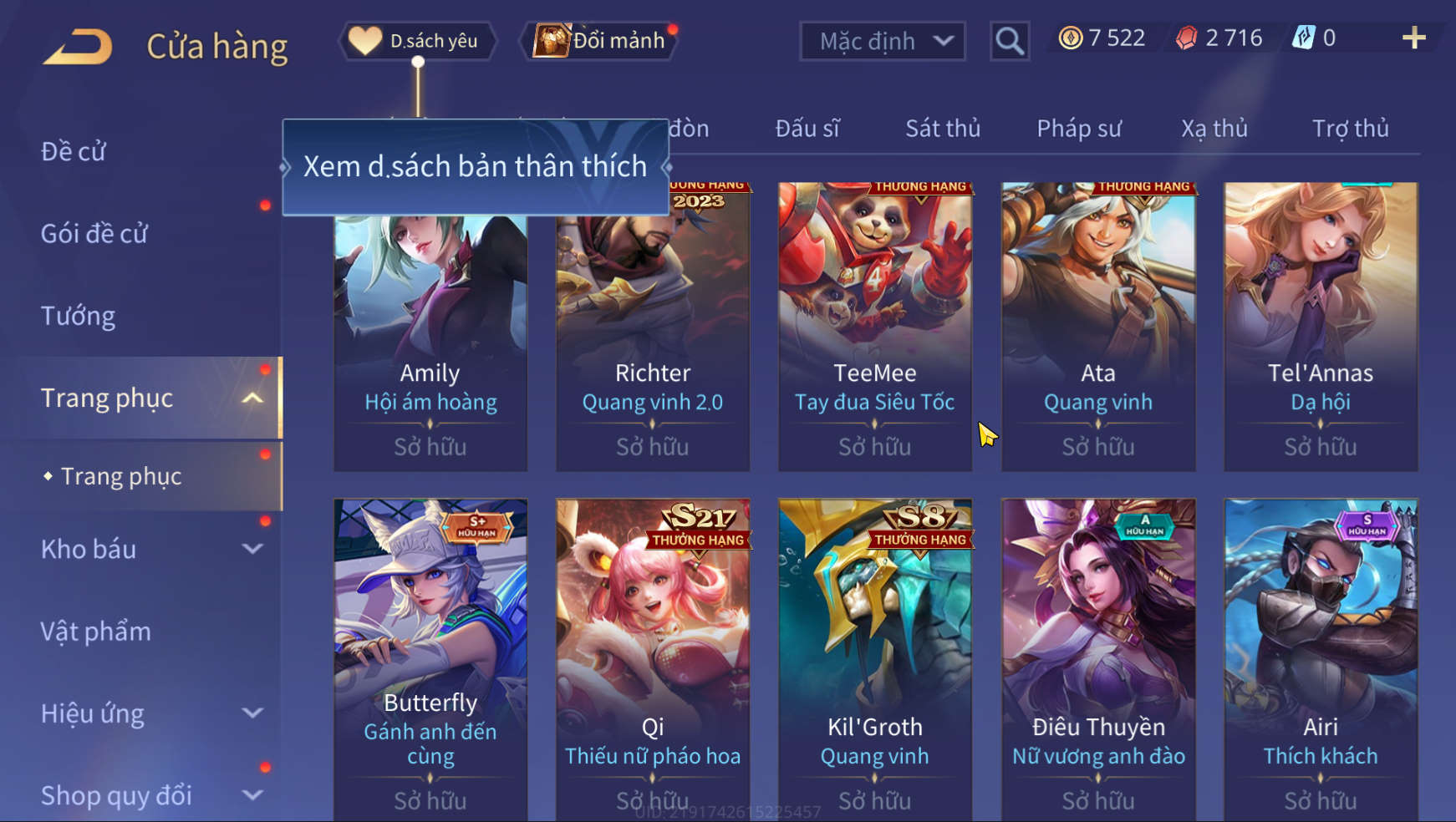Expand the Shop quy đổi section

coord(252,795)
